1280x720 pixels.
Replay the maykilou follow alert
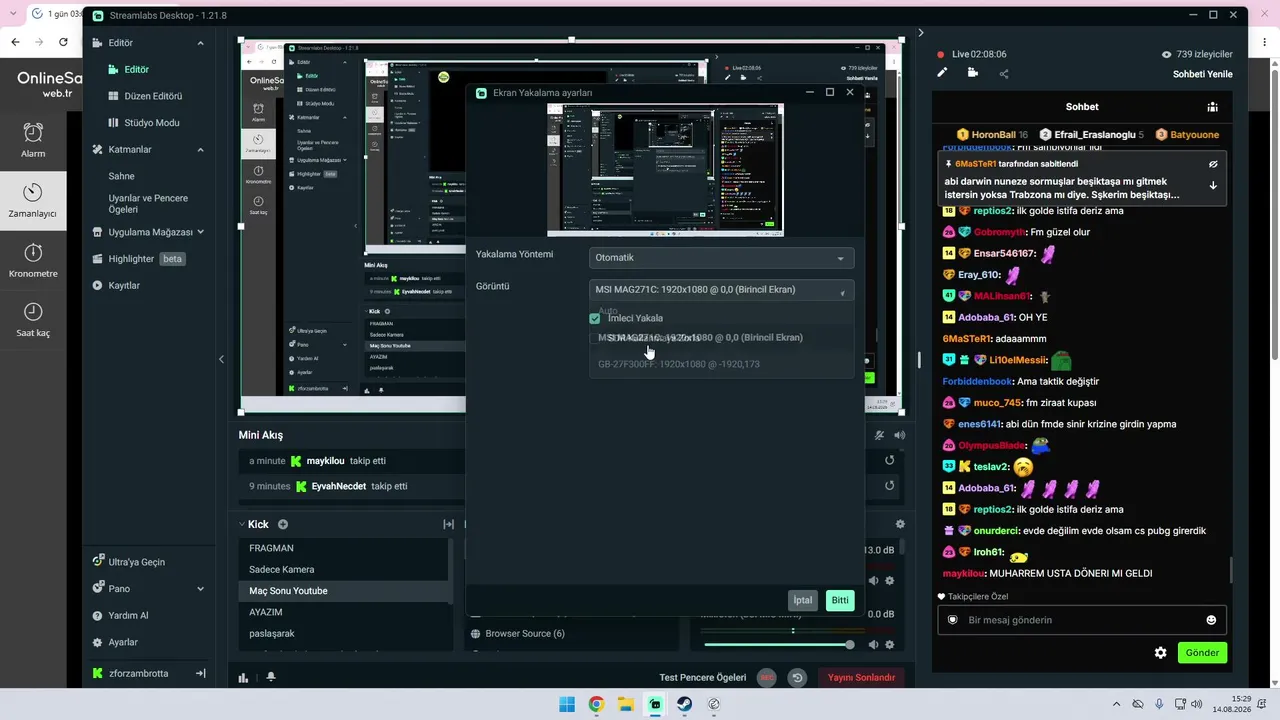889,460
